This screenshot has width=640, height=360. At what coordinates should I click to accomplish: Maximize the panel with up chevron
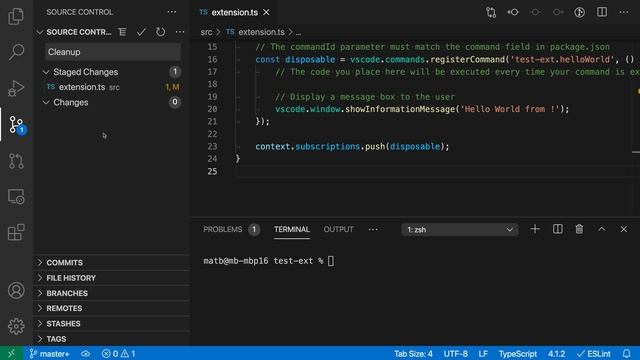pos(602,229)
